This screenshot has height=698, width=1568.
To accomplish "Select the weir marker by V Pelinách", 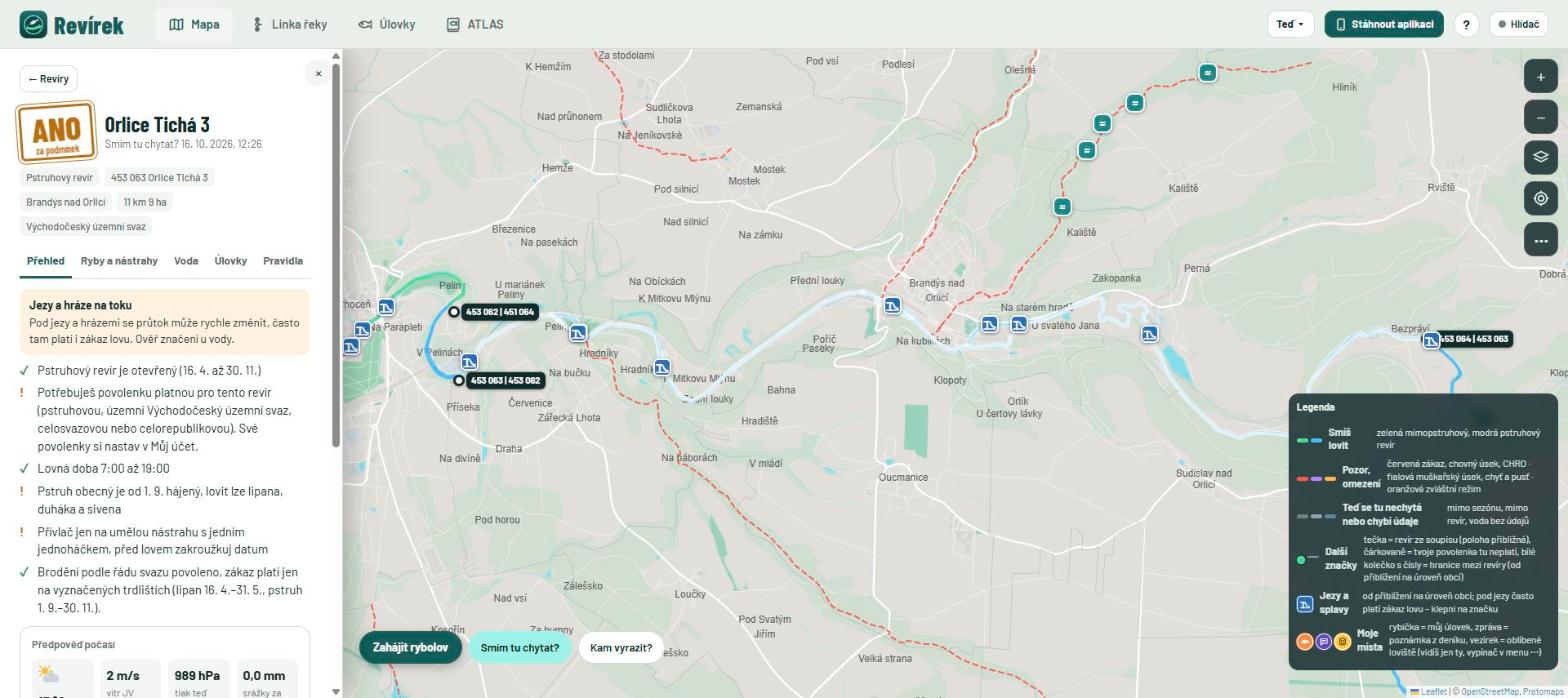I will [x=469, y=362].
